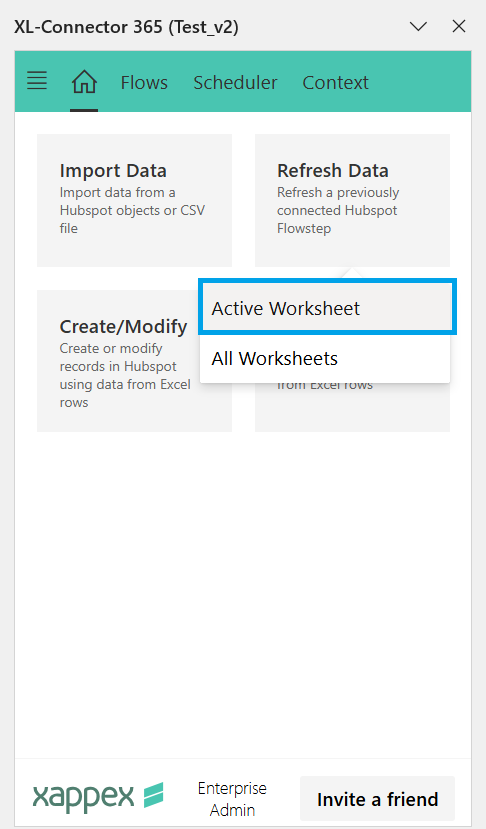Close the XL-Connector 365 pane
This screenshot has width=486, height=829.
tap(459, 26)
